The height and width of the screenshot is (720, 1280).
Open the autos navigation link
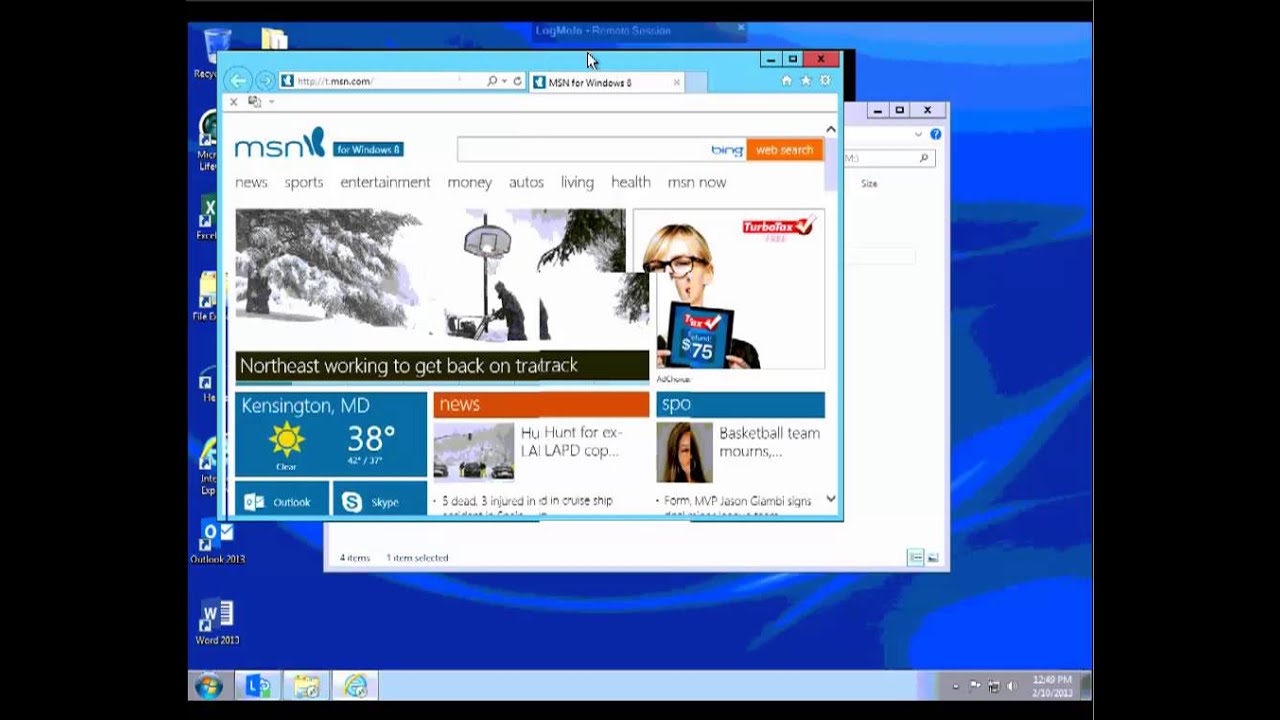coord(526,182)
